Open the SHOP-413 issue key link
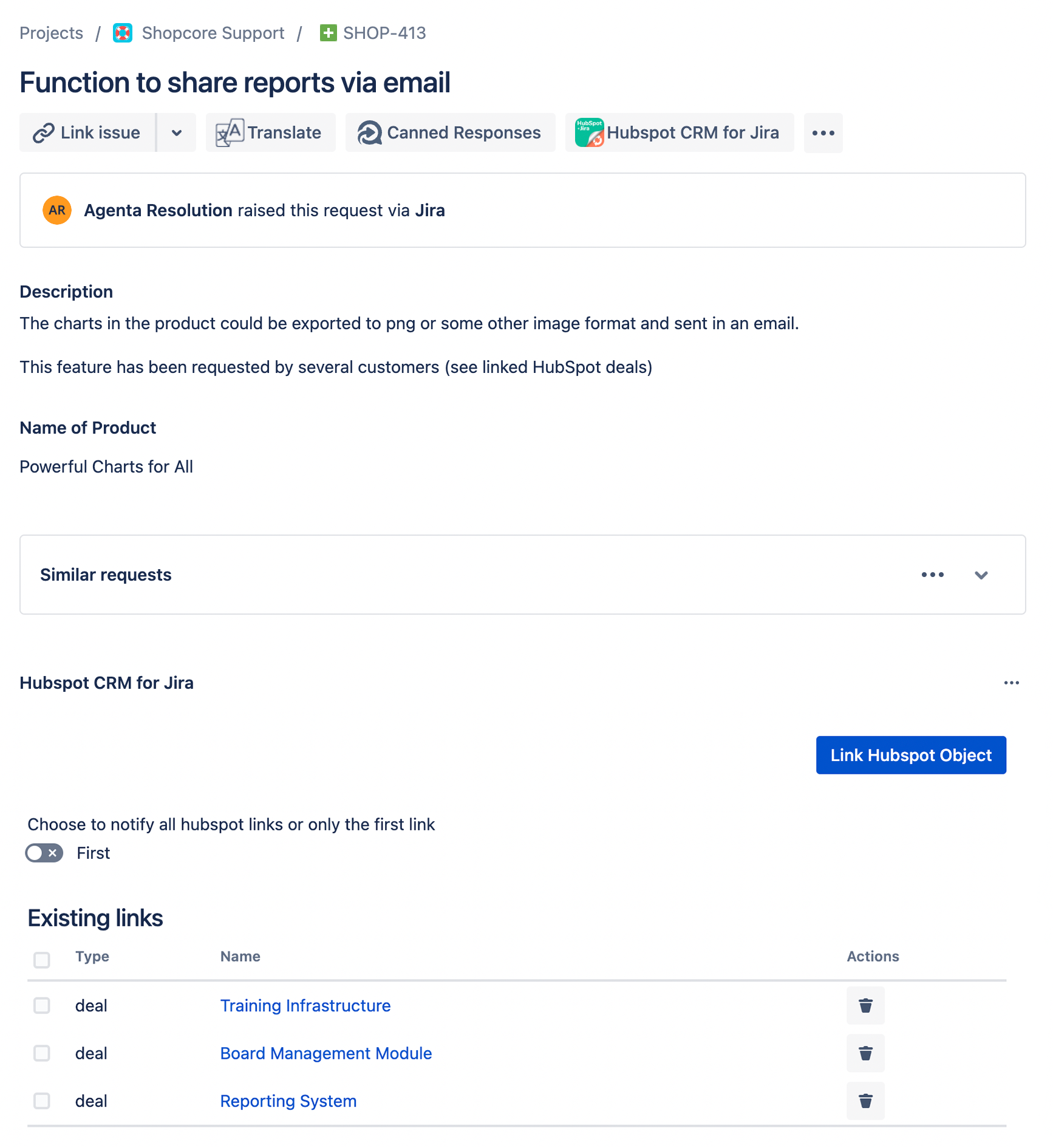The width and height of the screenshot is (1053, 1148). click(384, 33)
